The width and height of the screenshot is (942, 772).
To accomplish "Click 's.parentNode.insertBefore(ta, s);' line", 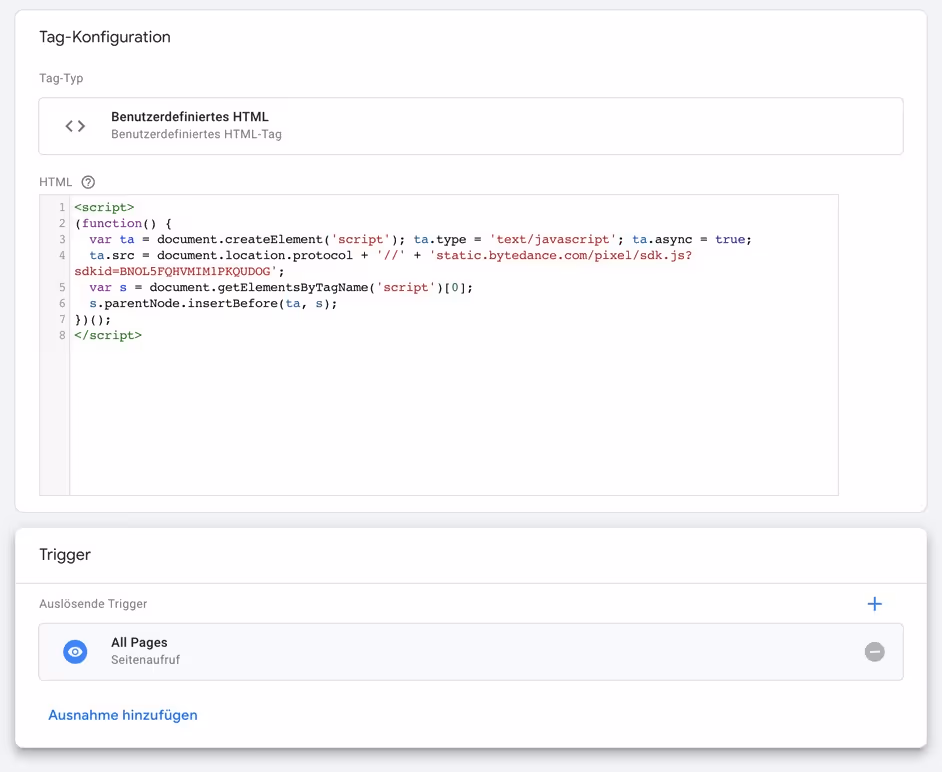I will tap(213, 303).
